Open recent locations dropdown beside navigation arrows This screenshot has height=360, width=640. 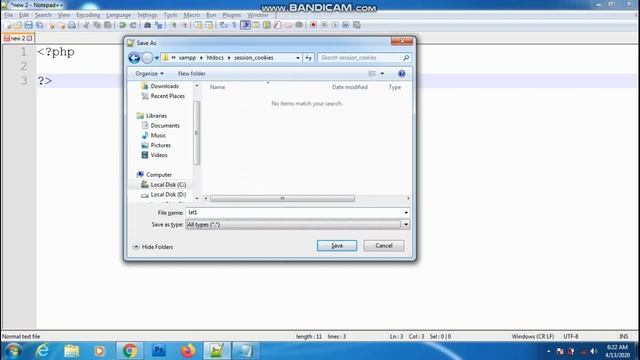click(x=157, y=58)
